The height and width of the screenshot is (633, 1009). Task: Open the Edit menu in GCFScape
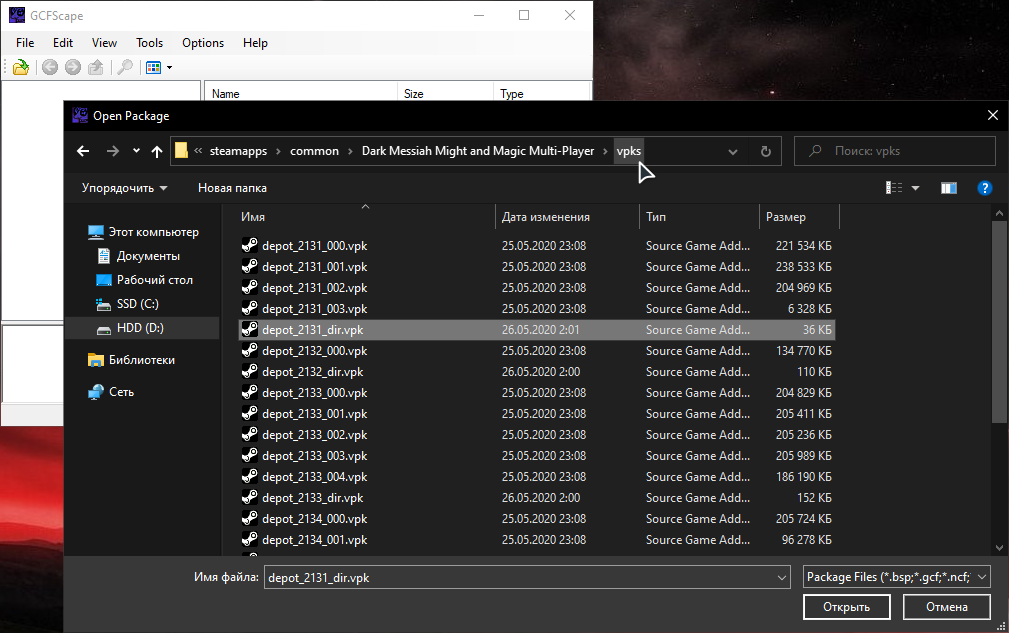(x=62, y=43)
